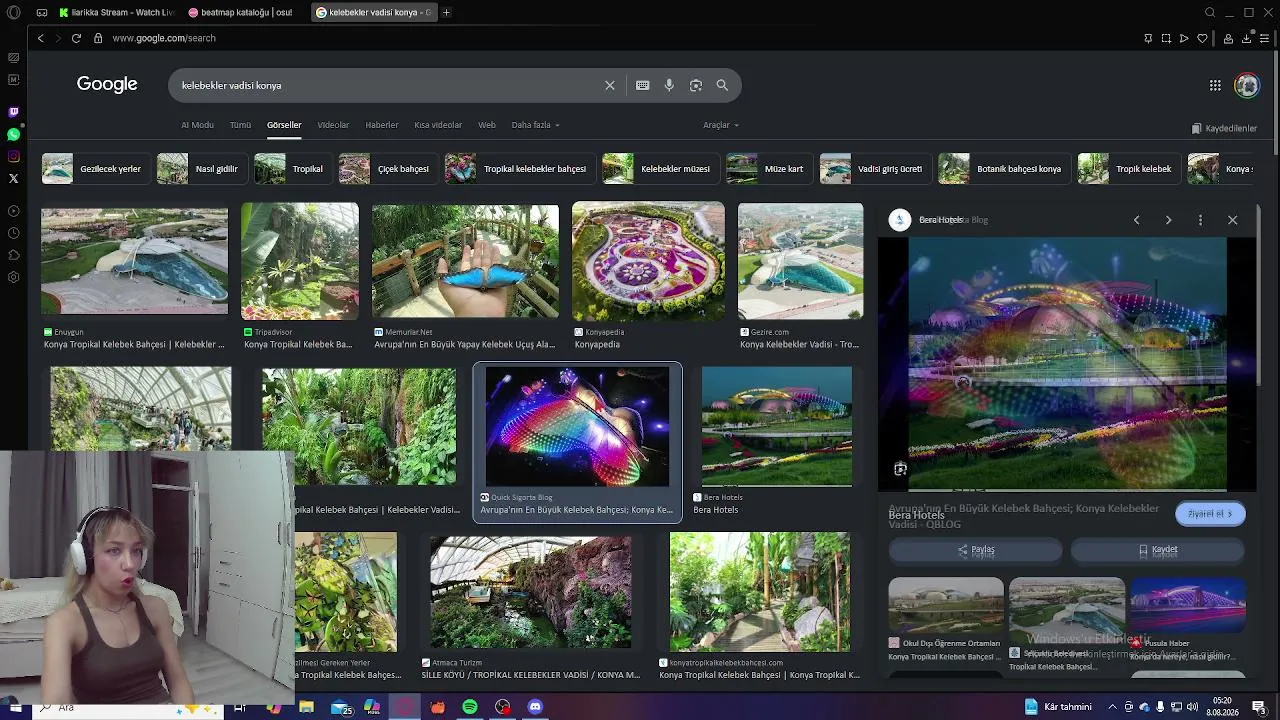Open Discord from the taskbar
The height and width of the screenshot is (720, 1280).
coord(535,707)
